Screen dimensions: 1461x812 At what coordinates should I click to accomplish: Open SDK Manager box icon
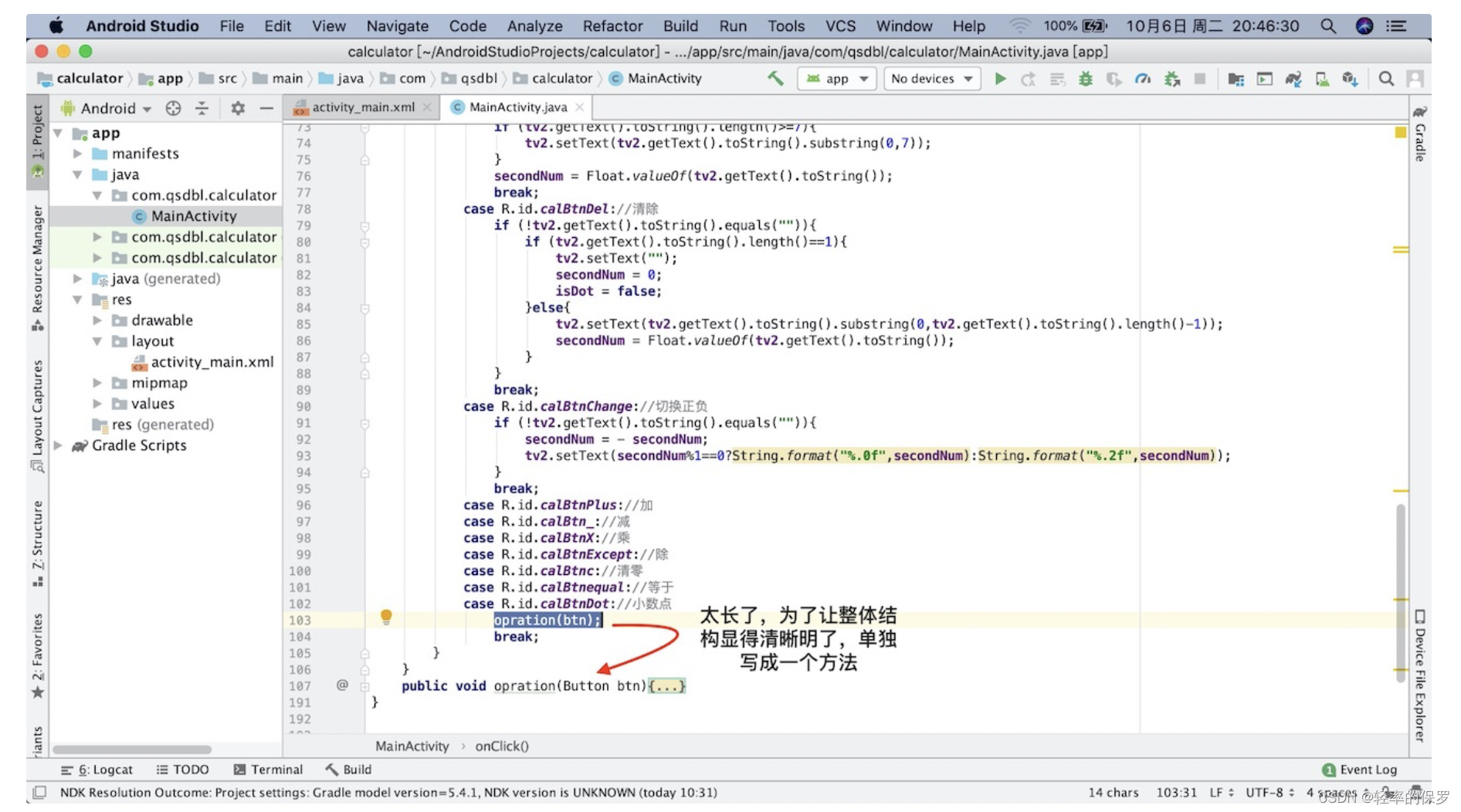1350,79
